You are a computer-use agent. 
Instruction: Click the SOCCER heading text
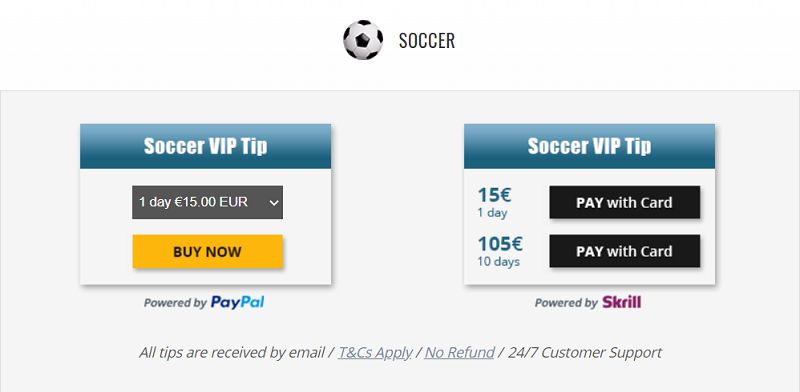tap(427, 41)
